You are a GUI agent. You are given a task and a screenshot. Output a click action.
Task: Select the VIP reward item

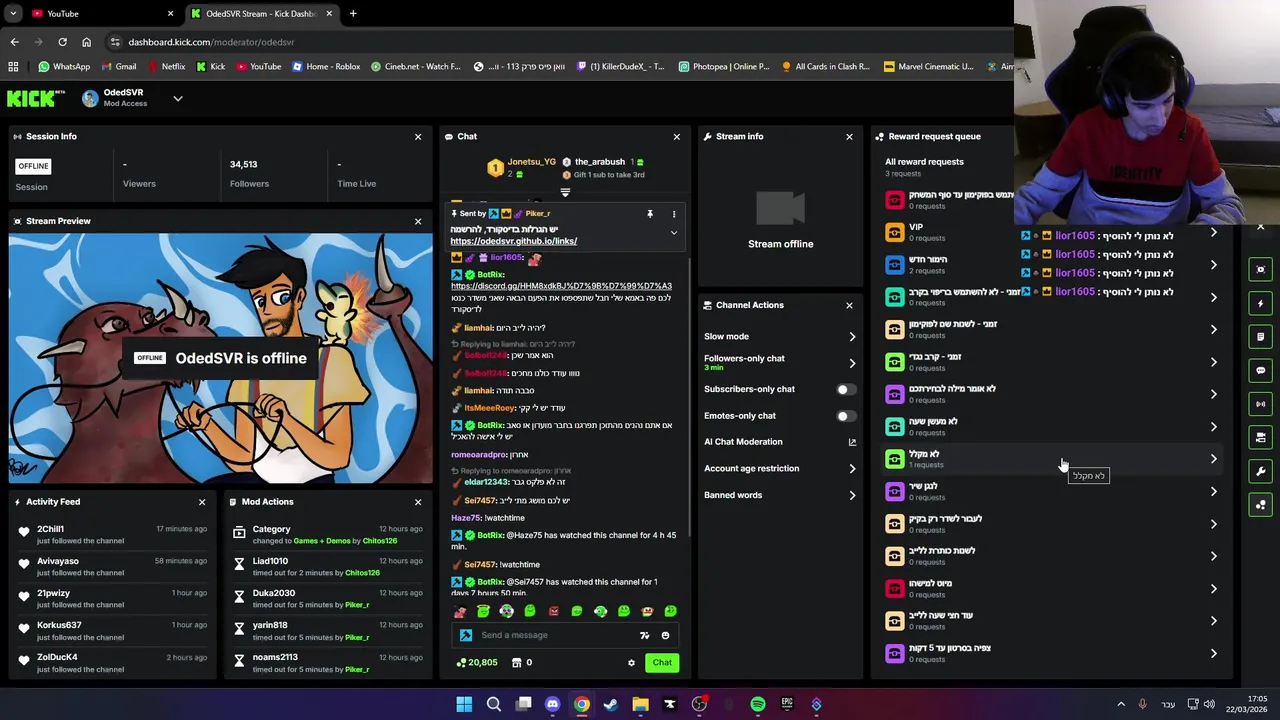pos(1050,232)
